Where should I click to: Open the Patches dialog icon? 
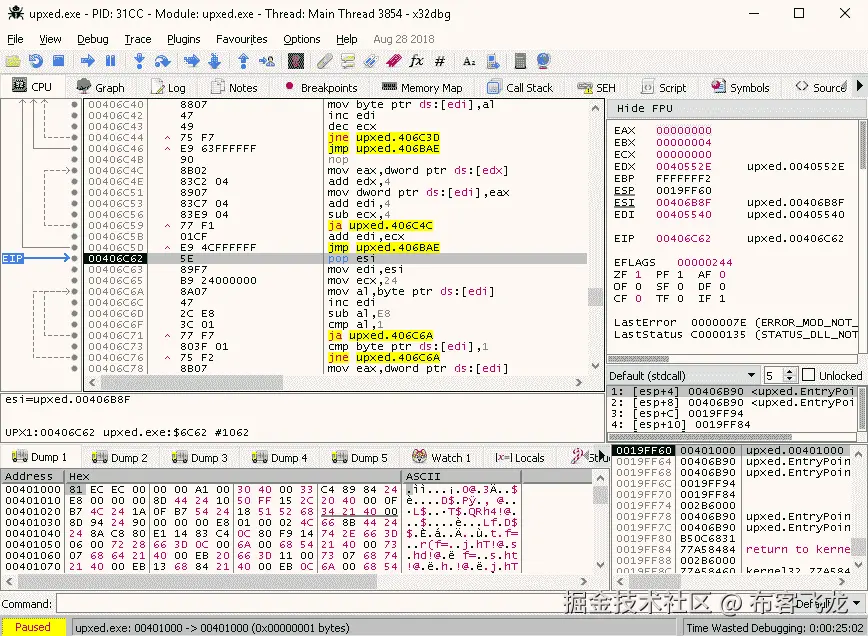(324, 61)
